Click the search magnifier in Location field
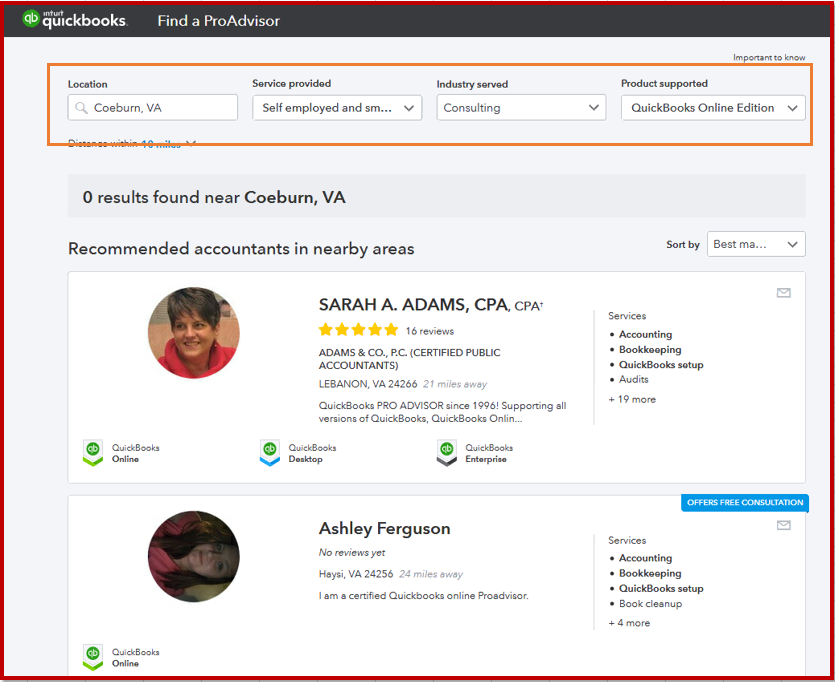835x682 pixels. (81, 108)
